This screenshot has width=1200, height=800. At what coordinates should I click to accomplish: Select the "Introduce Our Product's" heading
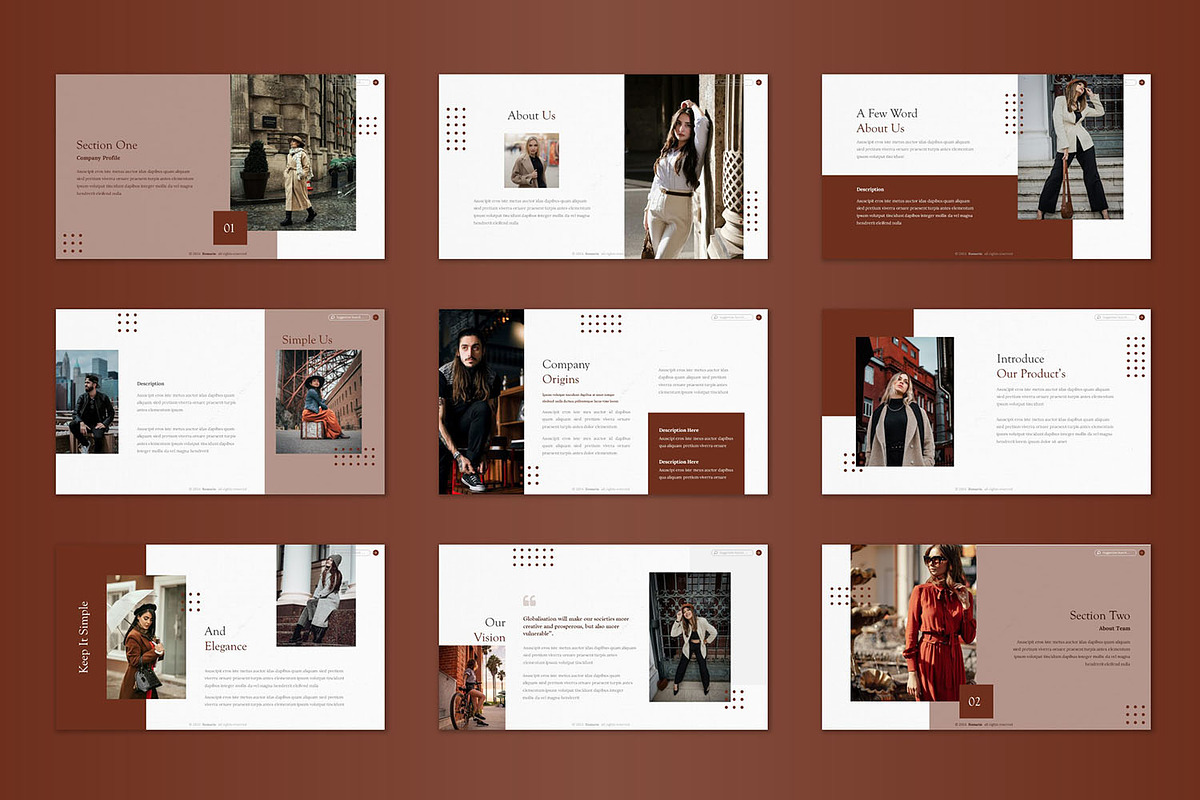click(x=1031, y=366)
